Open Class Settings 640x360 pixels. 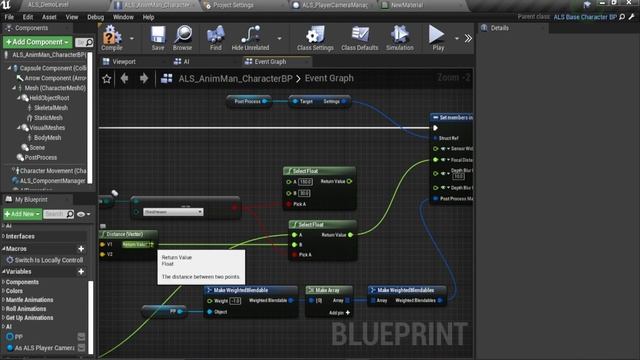(x=315, y=38)
